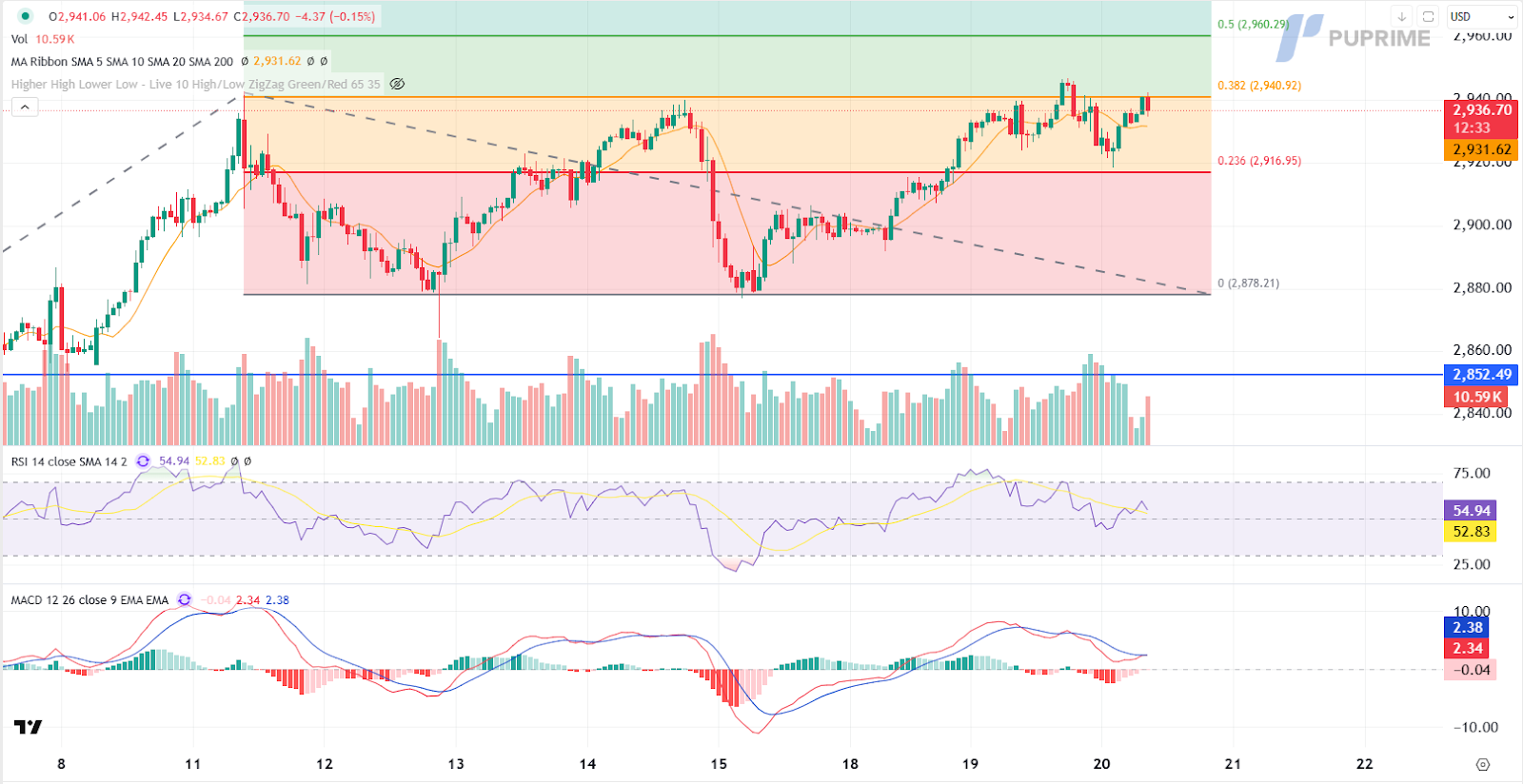Click date label 20 on time axis
Viewport: 1523px width, 784px height.
[1101, 764]
